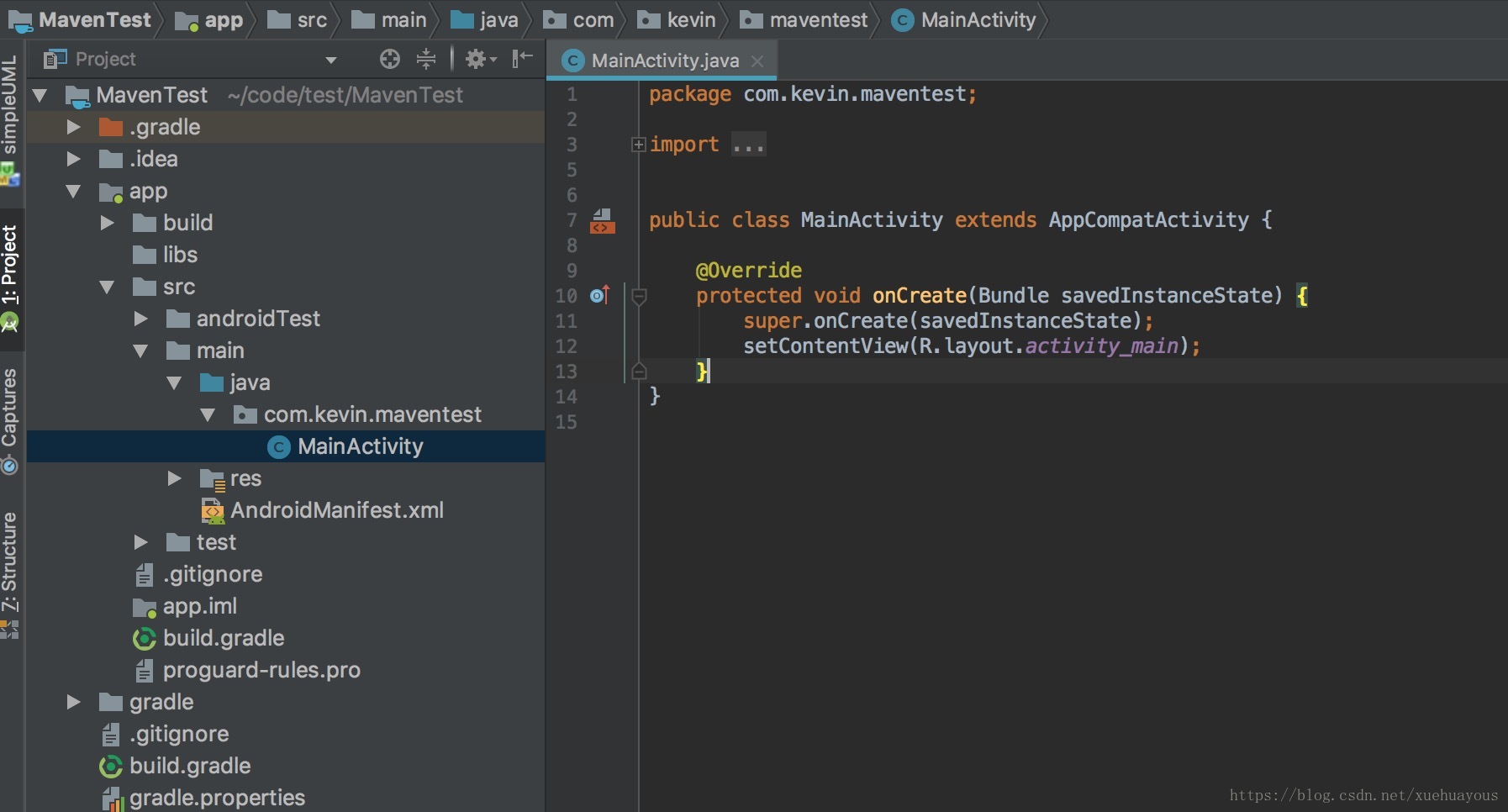This screenshot has width=1508, height=812.
Task: Select the root .gitignore file
Action: pos(179,734)
